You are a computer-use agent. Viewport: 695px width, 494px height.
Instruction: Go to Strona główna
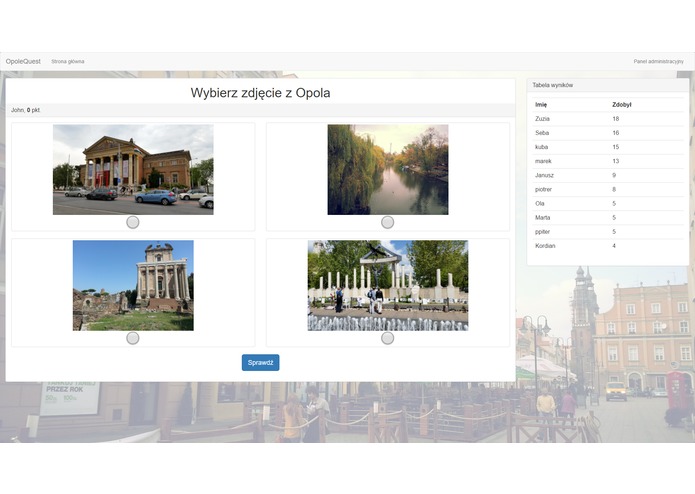point(68,62)
